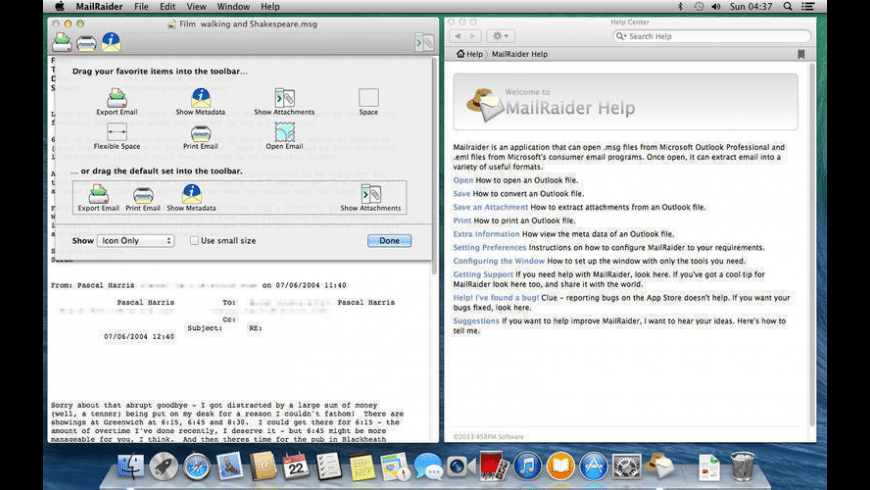870x490 pixels.
Task: Open the File menu
Action: [x=141, y=7]
